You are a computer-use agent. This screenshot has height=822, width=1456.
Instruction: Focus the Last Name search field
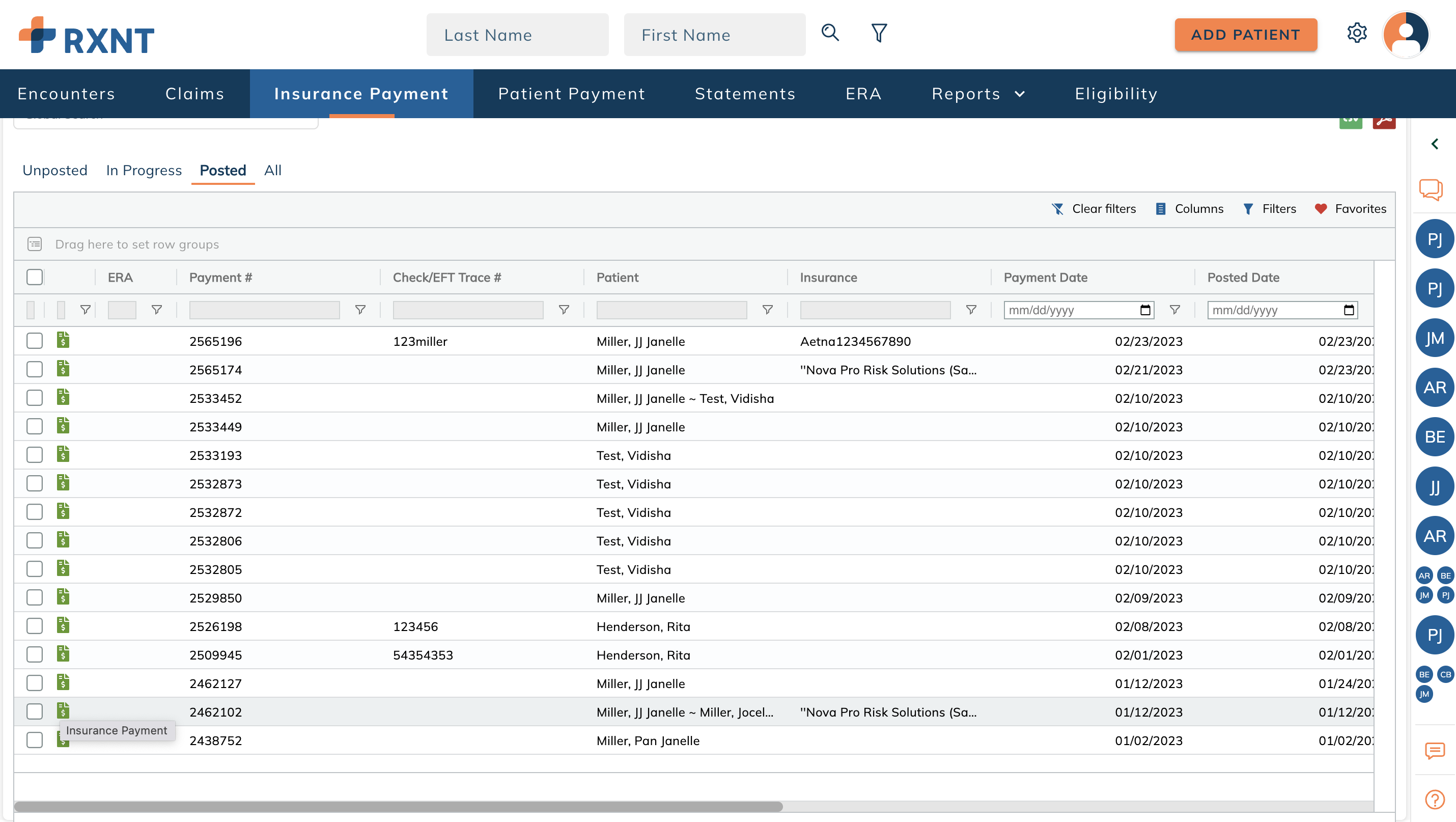pyautogui.click(x=517, y=35)
